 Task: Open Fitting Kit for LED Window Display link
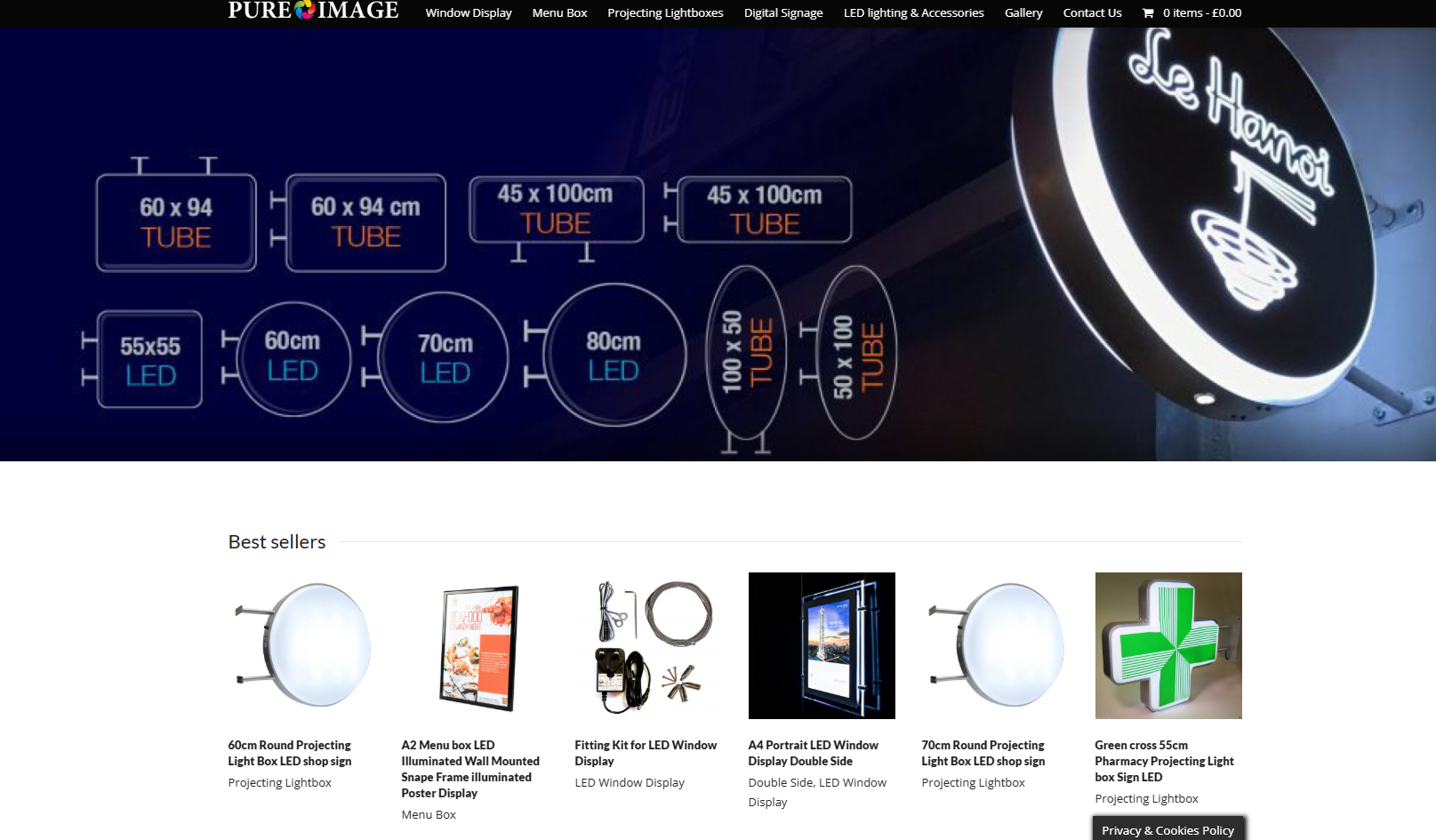[646, 753]
